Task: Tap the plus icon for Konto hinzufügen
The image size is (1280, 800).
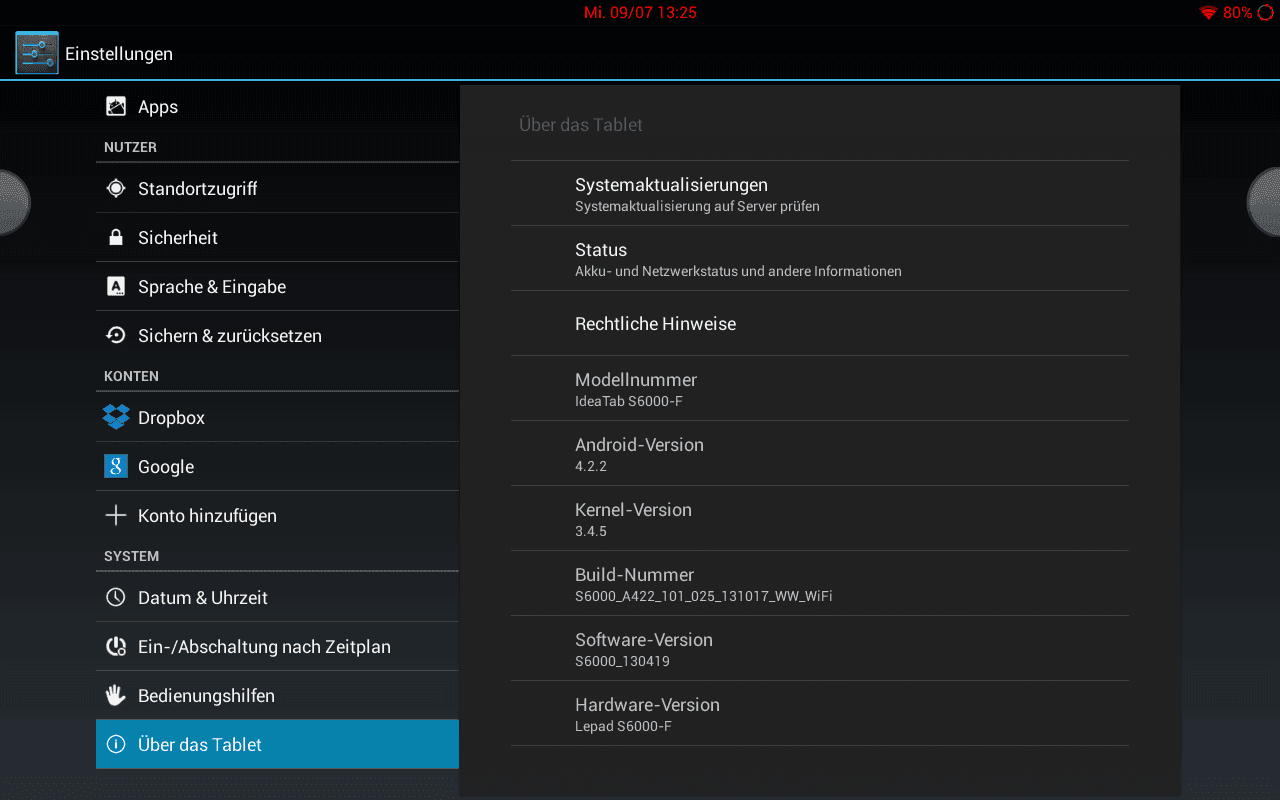Action: pos(116,516)
